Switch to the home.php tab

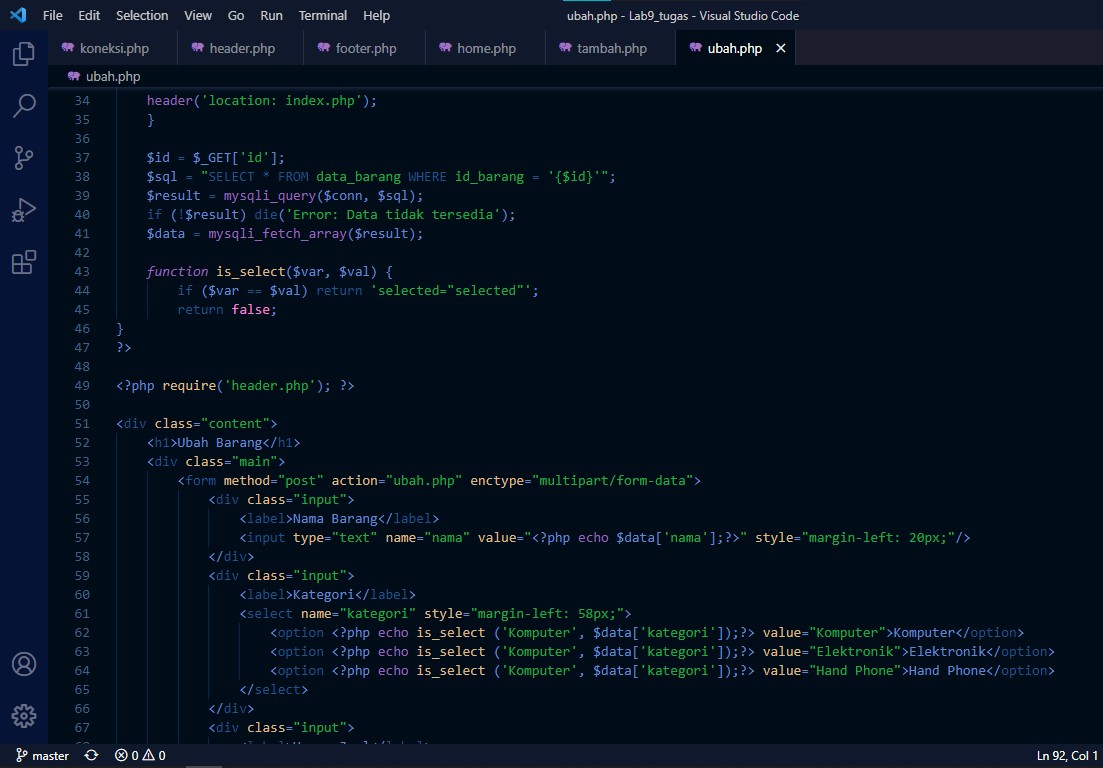[485, 49]
